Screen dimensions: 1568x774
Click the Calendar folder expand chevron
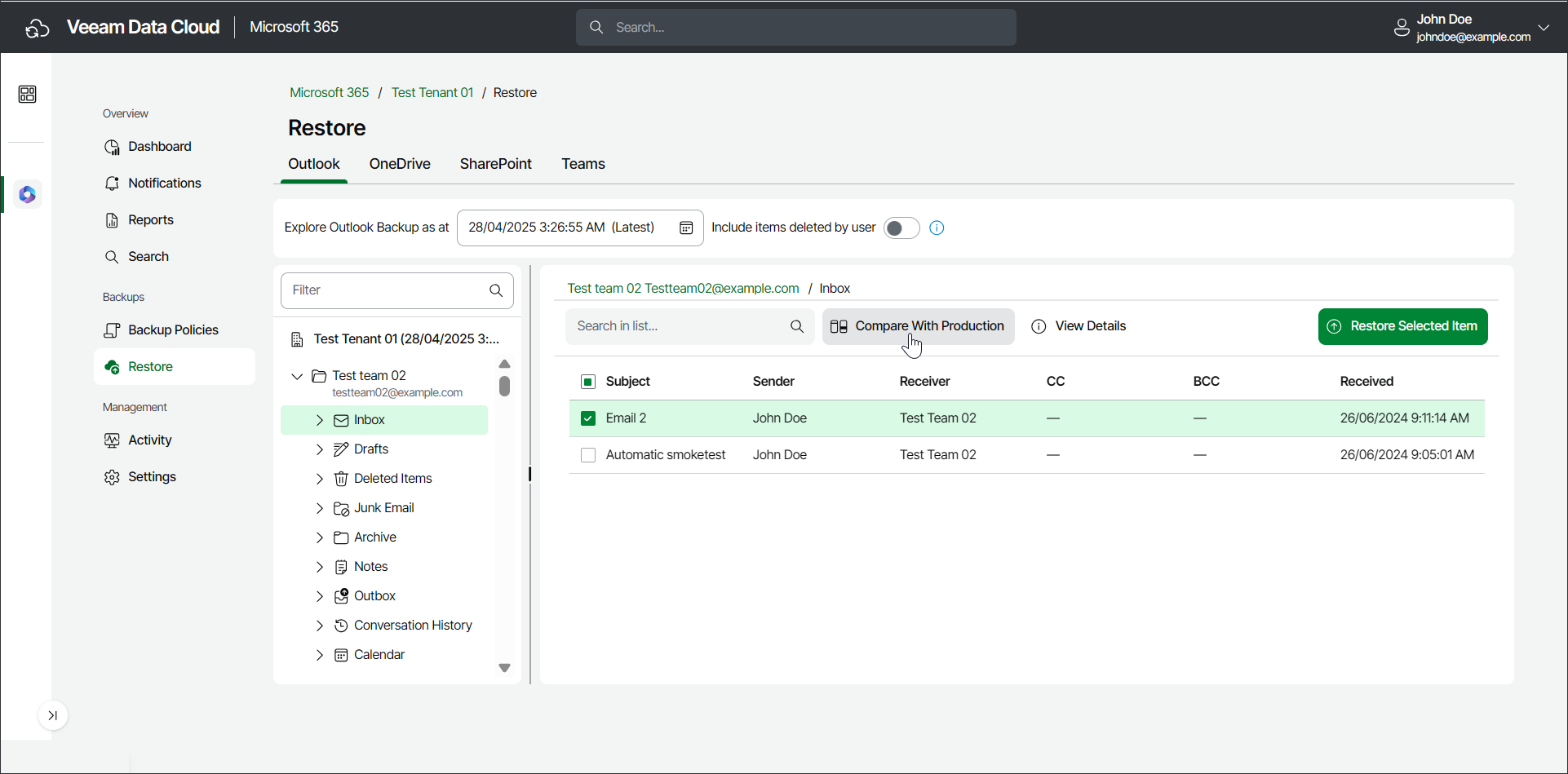tap(320, 655)
